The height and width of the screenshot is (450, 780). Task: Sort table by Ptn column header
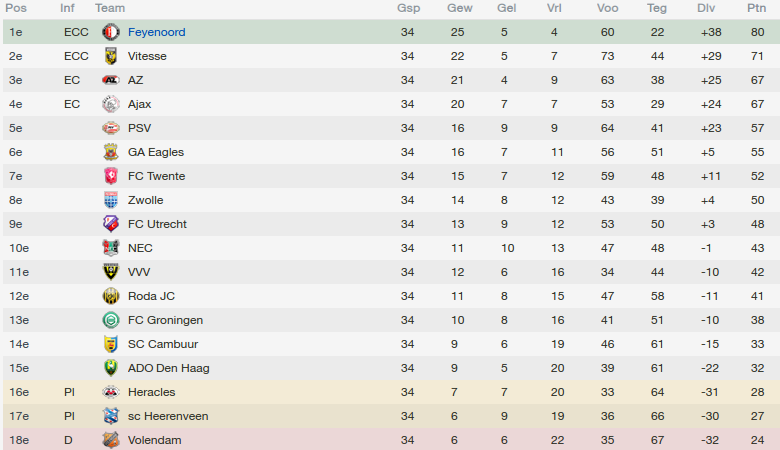[756, 8]
